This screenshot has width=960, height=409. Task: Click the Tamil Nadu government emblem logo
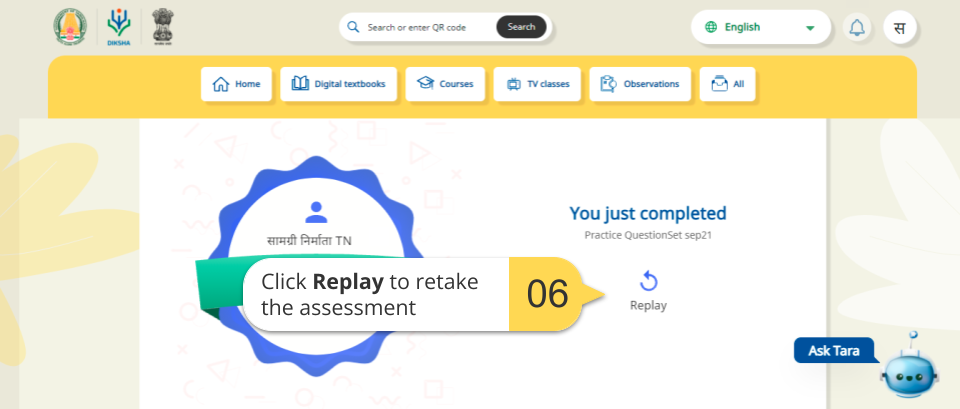pos(71,27)
